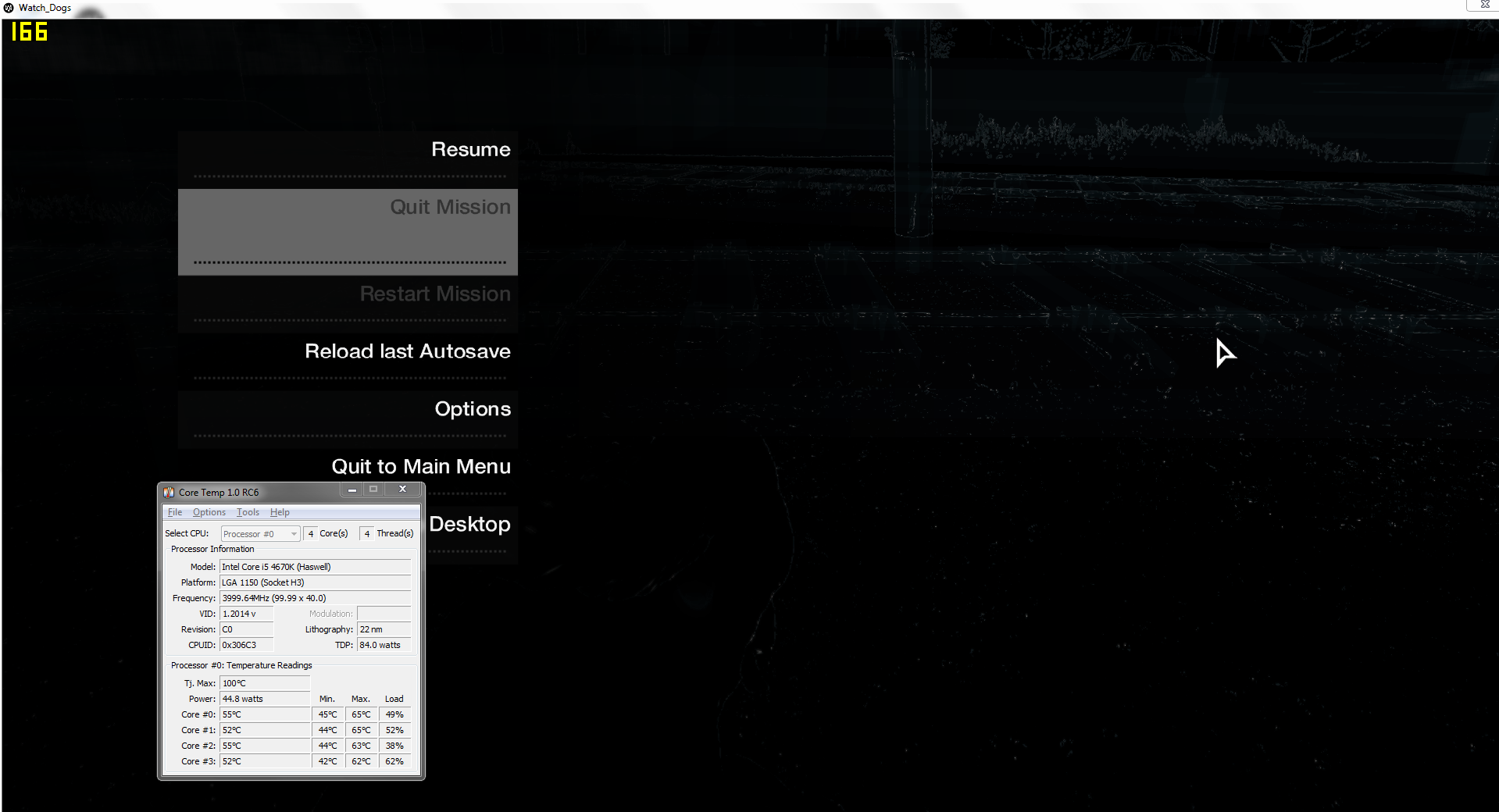Open the Select CPU dropdown
Screen dimensions: 1499x812
tap(260, 534)
